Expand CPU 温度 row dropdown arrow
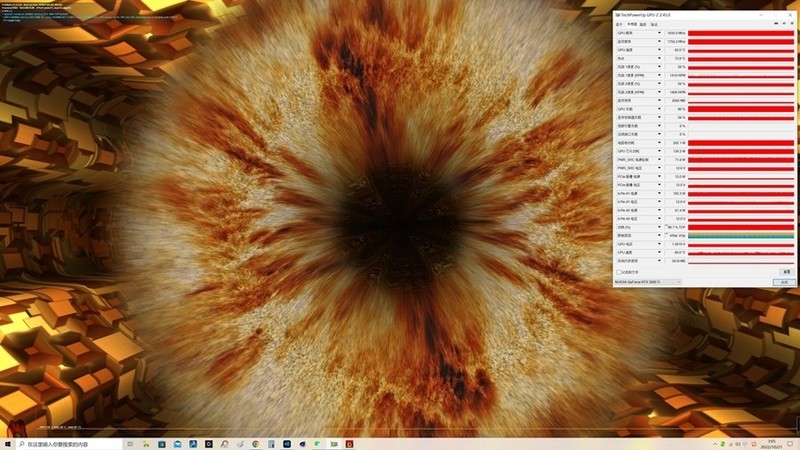Image resolution: width=800 pixels, height=450 pixels. tap(659, 252)
